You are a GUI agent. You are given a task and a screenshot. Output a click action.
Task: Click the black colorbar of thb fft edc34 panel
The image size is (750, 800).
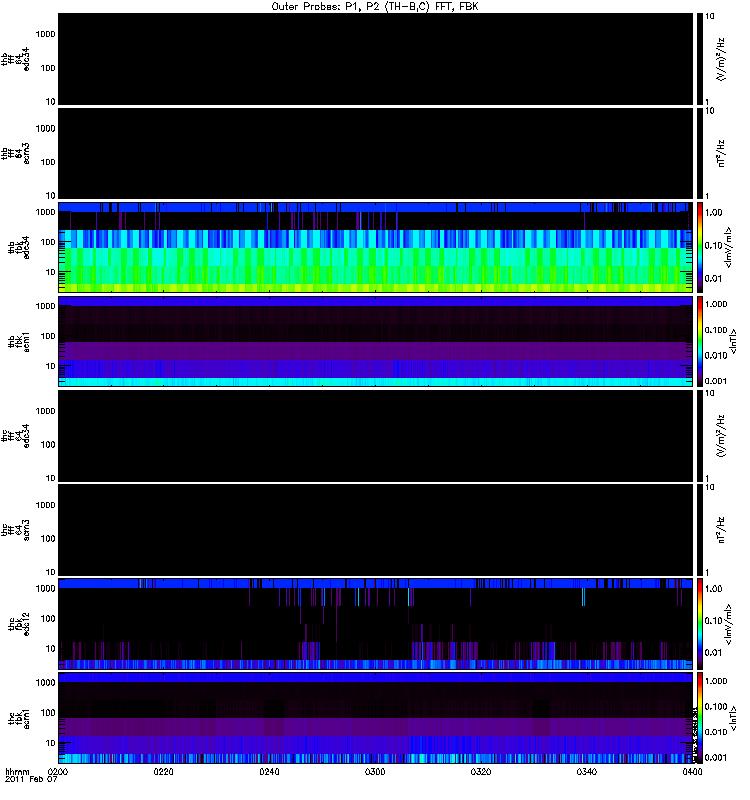tap(700, 59)
